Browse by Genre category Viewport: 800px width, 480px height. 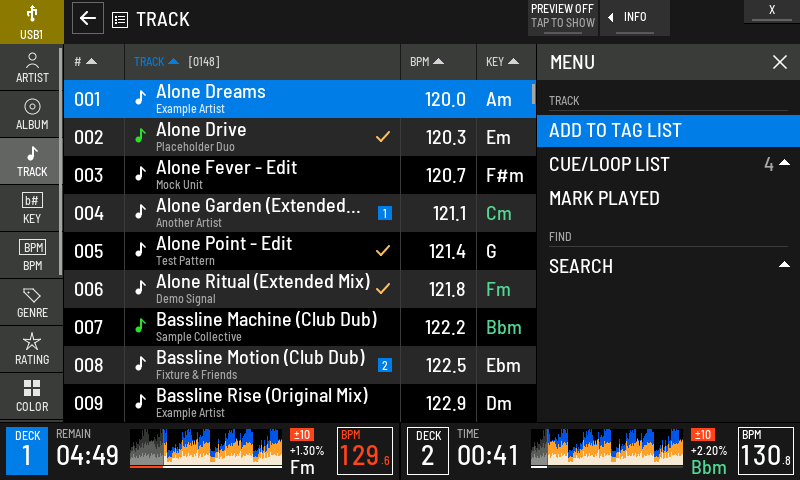(32, 302)
